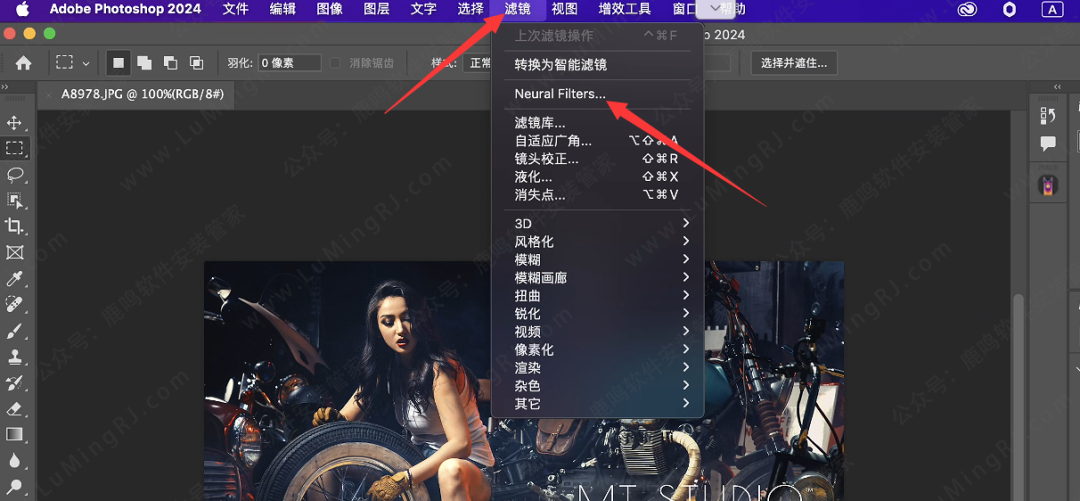The image size is (1080, 501).
Task: Open the 图像 menu
Action: point(330,10)
